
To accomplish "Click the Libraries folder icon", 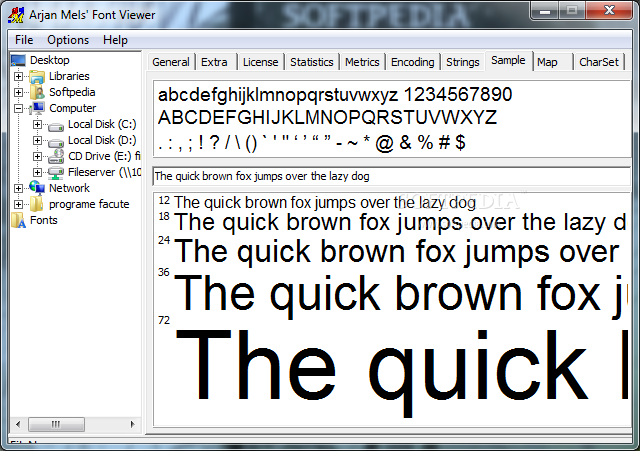I will pyautogui.click(x=37, y=76).
